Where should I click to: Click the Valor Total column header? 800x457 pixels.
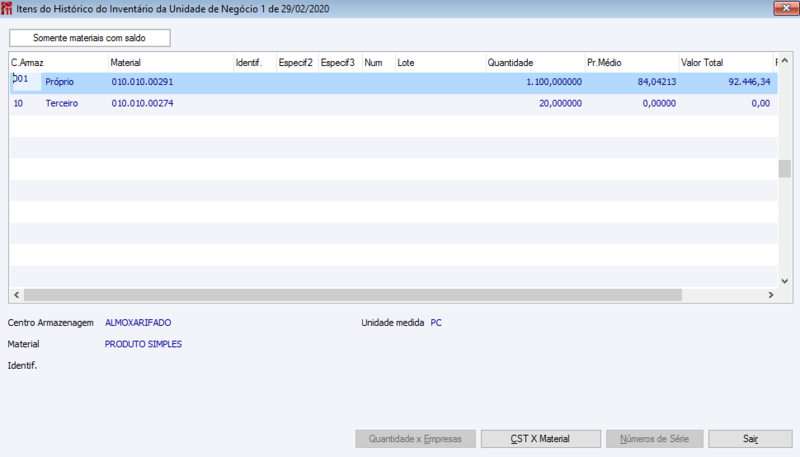coord(726,63)
